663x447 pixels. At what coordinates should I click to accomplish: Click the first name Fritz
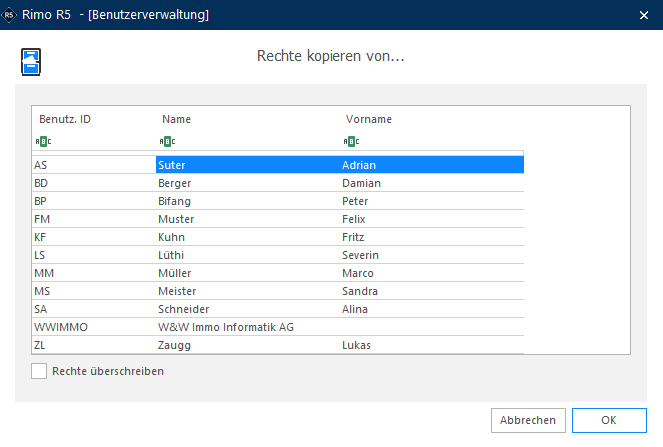(353, 237)
